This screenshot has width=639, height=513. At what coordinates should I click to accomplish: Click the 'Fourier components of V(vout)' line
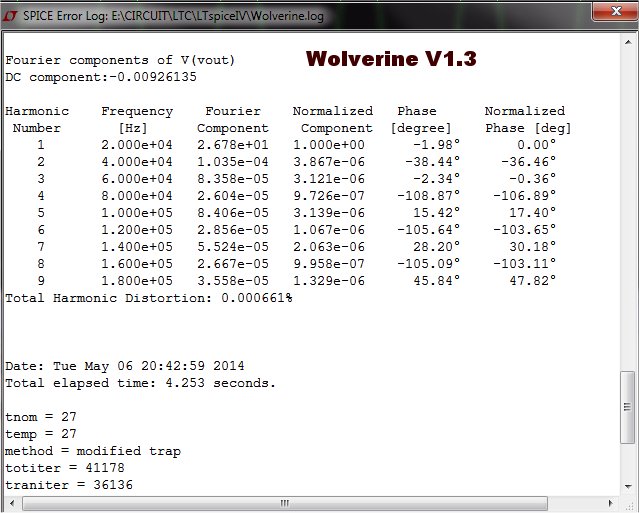(120, 60)
